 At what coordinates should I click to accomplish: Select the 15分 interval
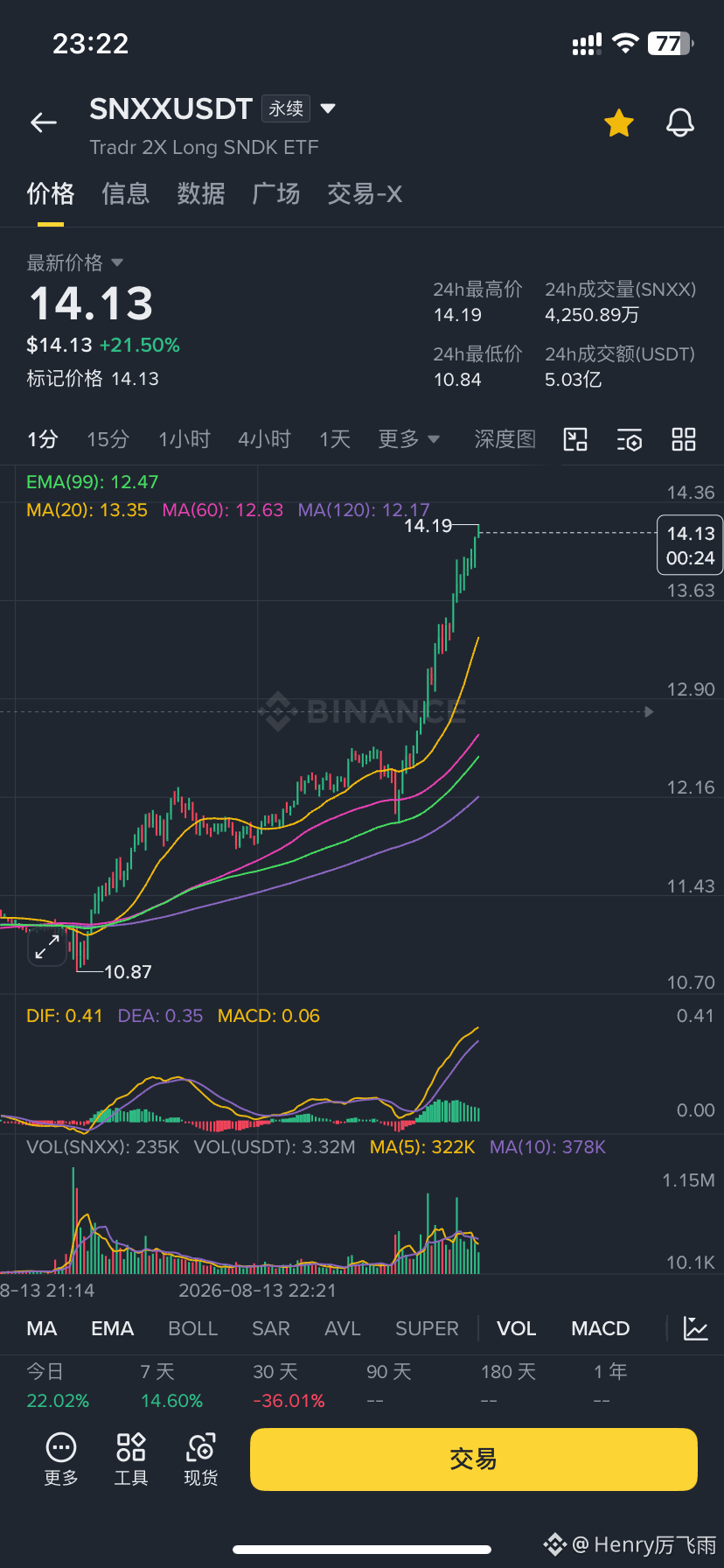point(108,439)
